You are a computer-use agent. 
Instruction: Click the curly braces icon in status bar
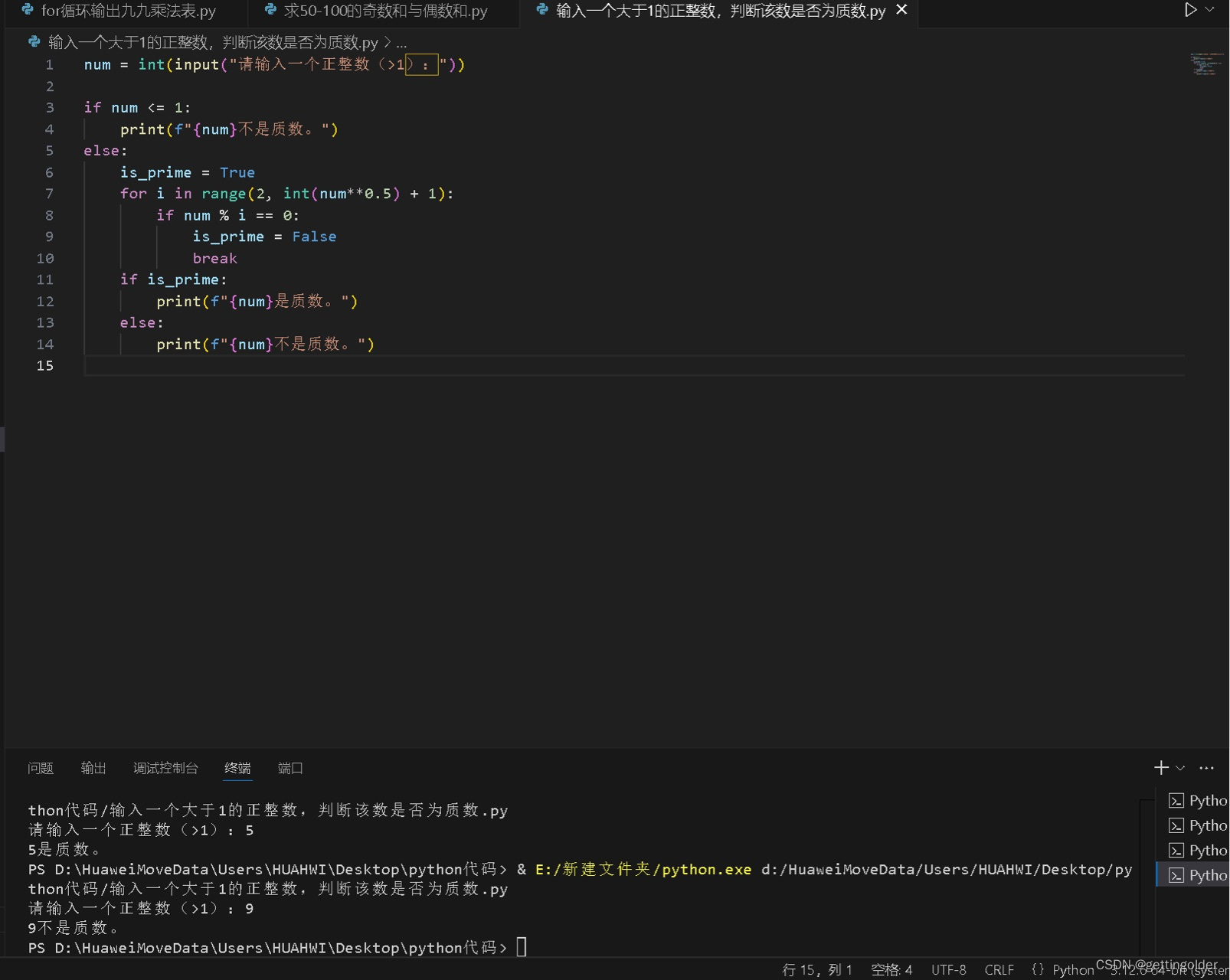point(1038,969)
